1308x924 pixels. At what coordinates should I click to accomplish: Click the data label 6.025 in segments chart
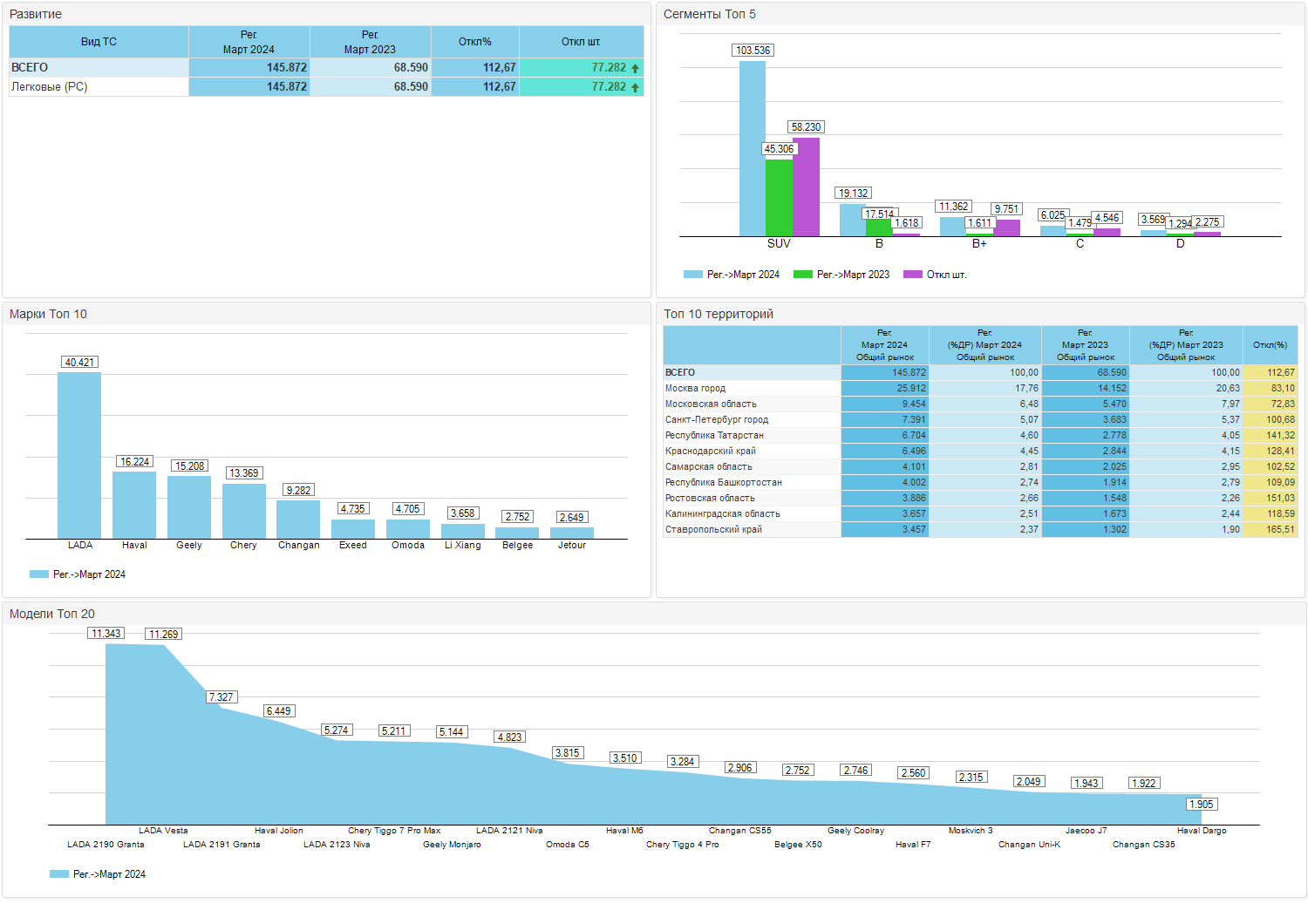[1053, 215]
